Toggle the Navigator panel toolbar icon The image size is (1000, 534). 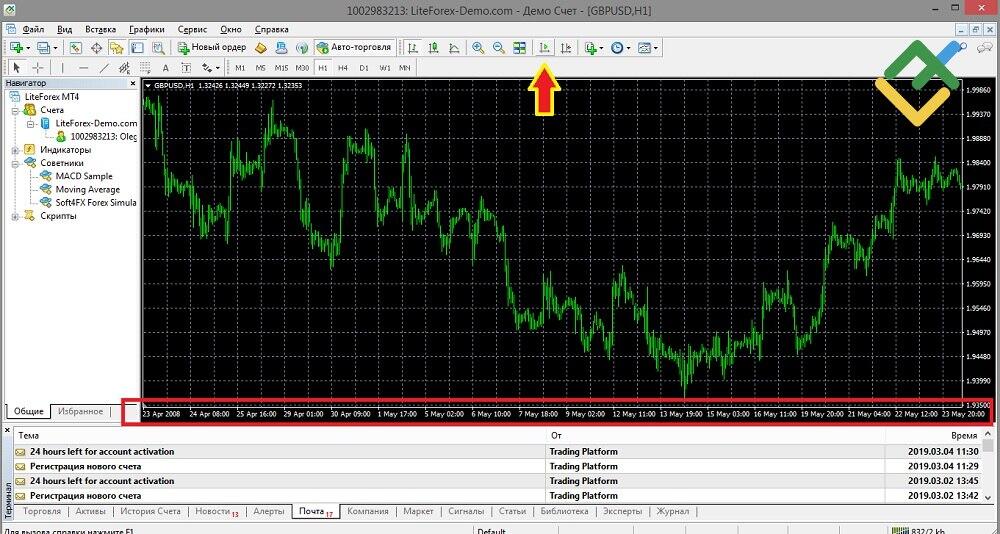pyautogui.click(x=117, y=48)
